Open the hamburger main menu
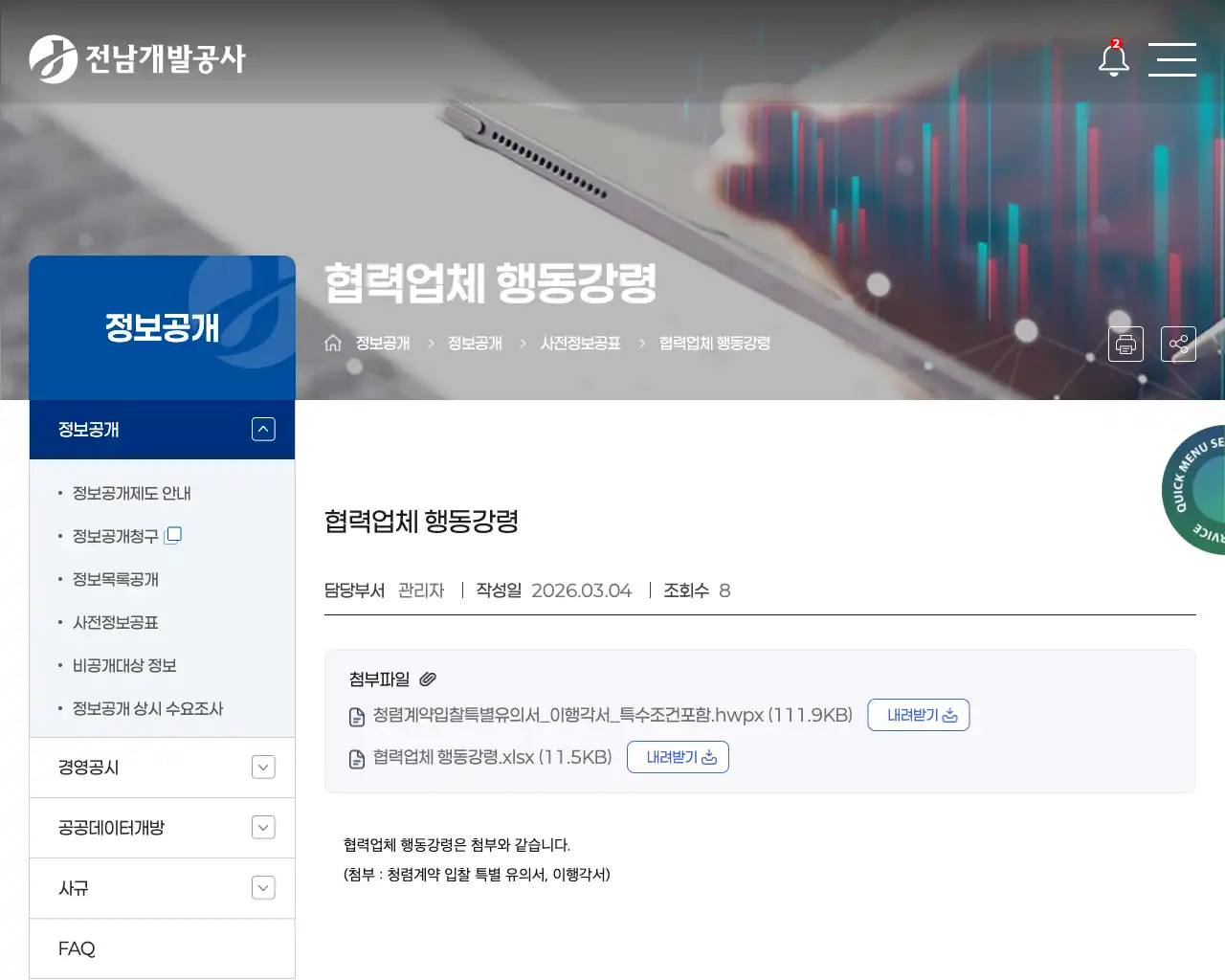1225x980 pixels. [x=1172, y=59]
